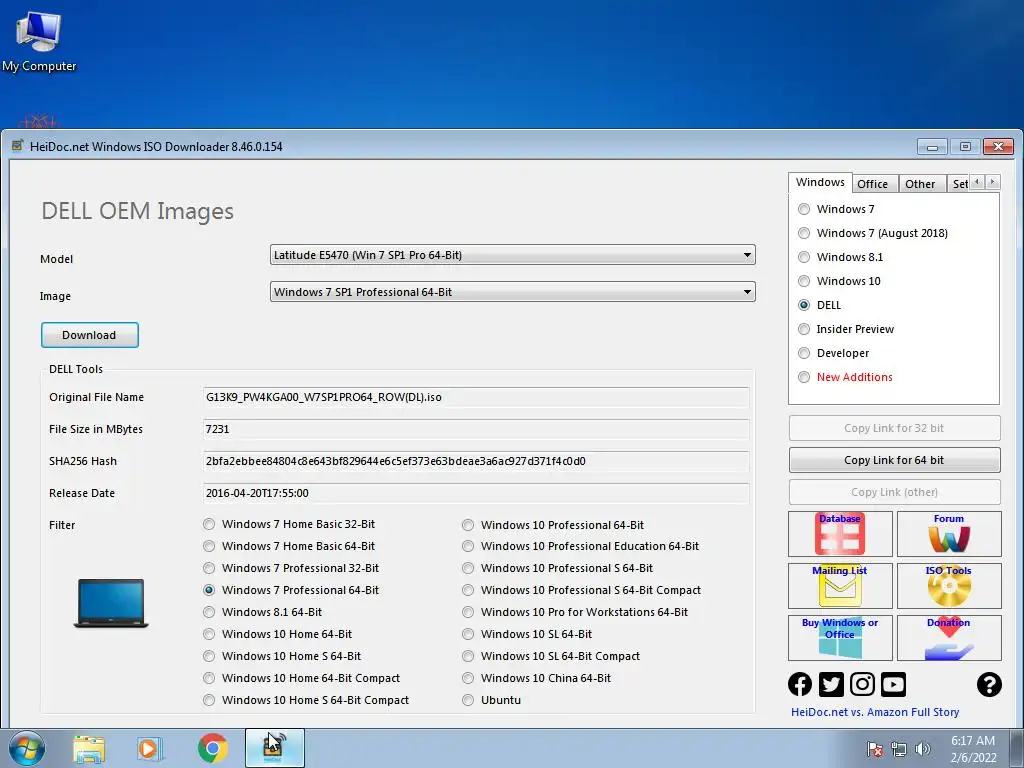Click the Dell laptop image
The height and width of the screenshot is (768, 1024).
click(111, 603)
